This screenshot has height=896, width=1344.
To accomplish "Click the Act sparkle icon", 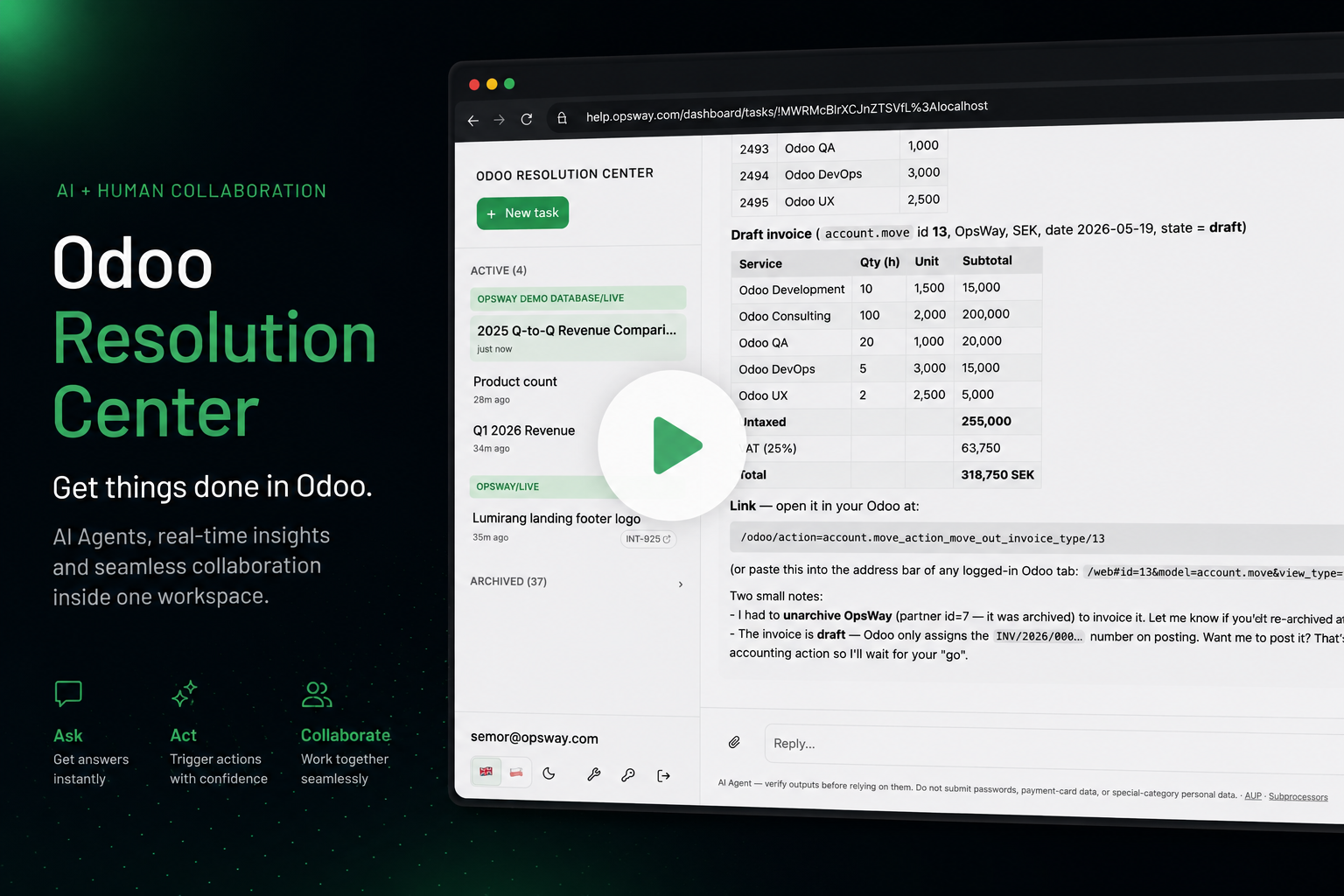I will click(184, 693).
